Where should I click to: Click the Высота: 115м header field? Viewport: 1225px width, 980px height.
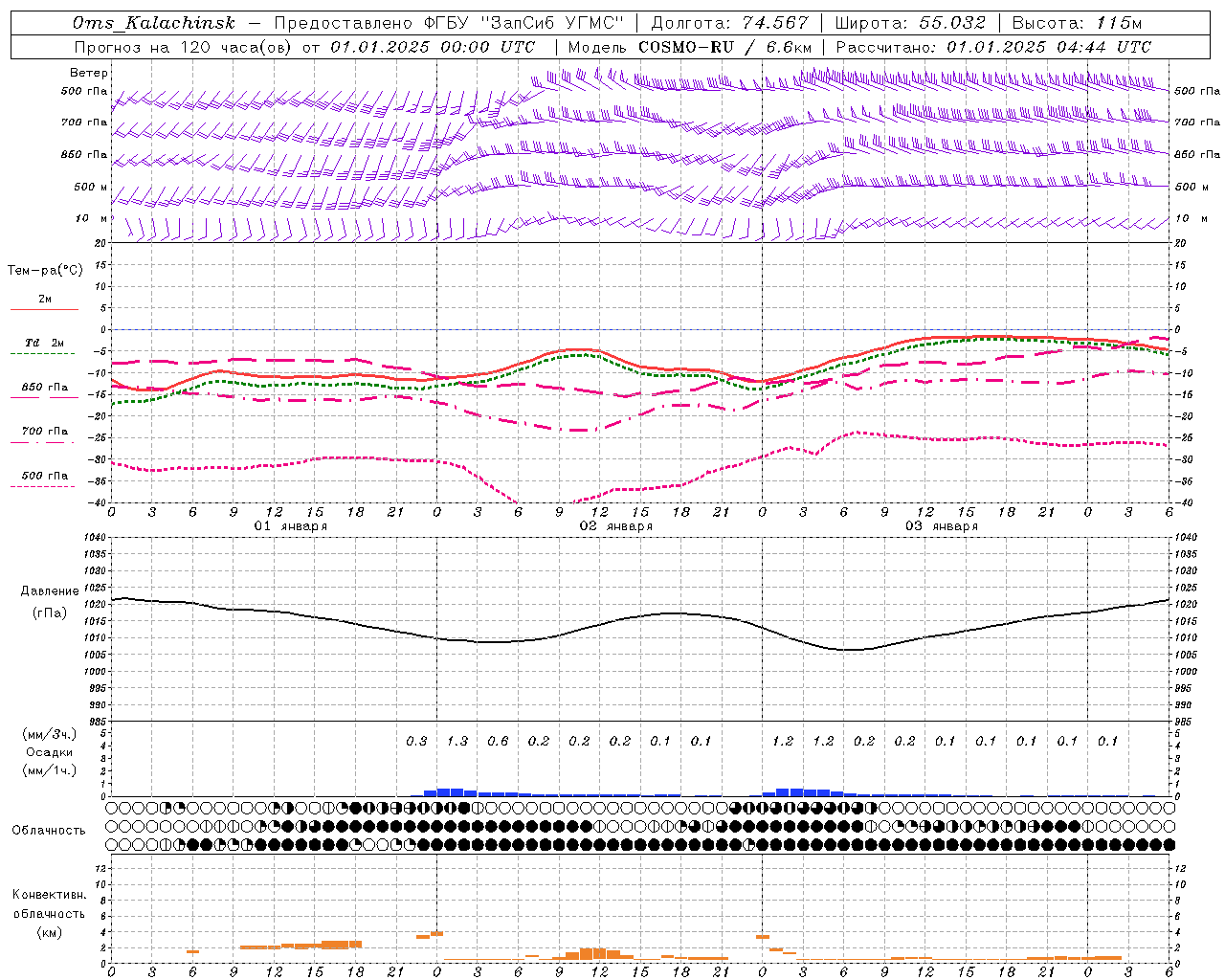pyautogui.click(x=1078, y=23)
